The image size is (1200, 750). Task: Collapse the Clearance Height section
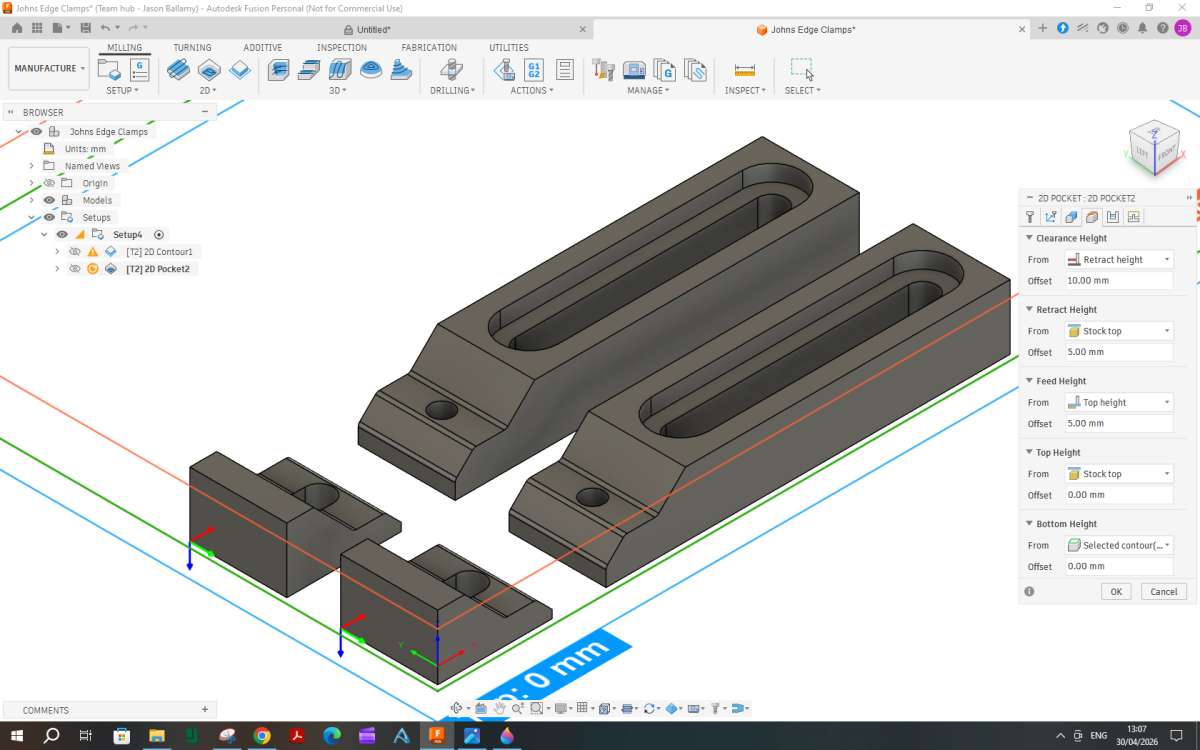pyautogui.click(x=1029, y=238)
